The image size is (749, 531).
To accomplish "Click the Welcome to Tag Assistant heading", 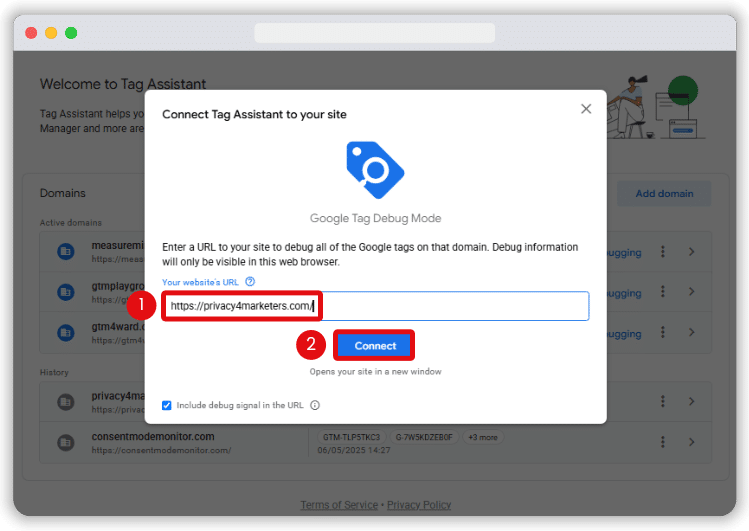I will 123,84.
